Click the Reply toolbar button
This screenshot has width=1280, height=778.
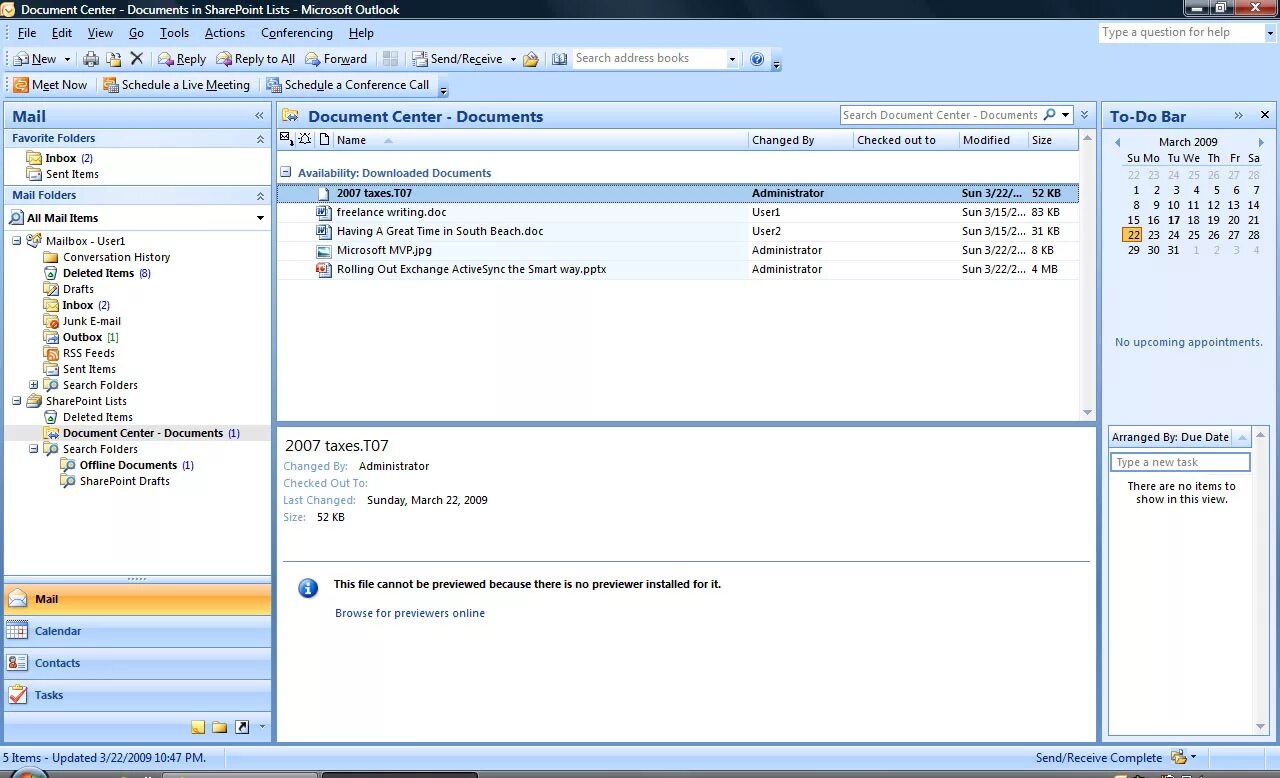pos(182,59)
